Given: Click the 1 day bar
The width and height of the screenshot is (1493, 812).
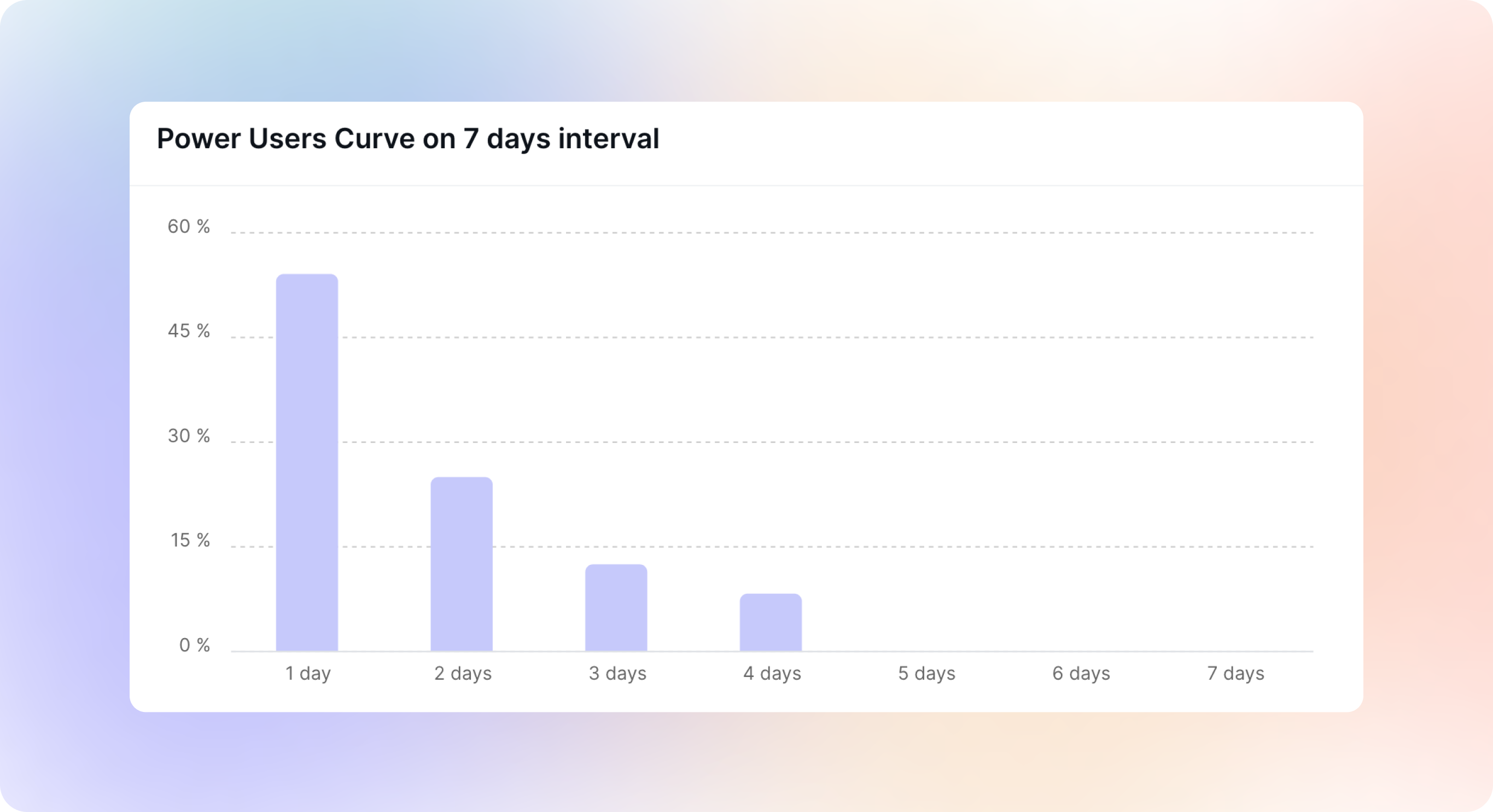Looking at the screenshot, I should point(307,462).
